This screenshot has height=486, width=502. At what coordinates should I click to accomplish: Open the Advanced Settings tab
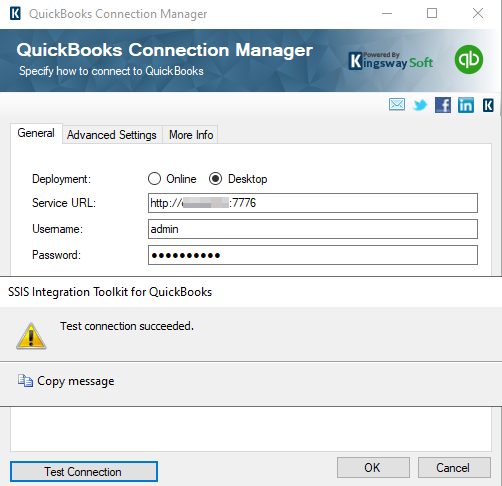tap(112, 135)
